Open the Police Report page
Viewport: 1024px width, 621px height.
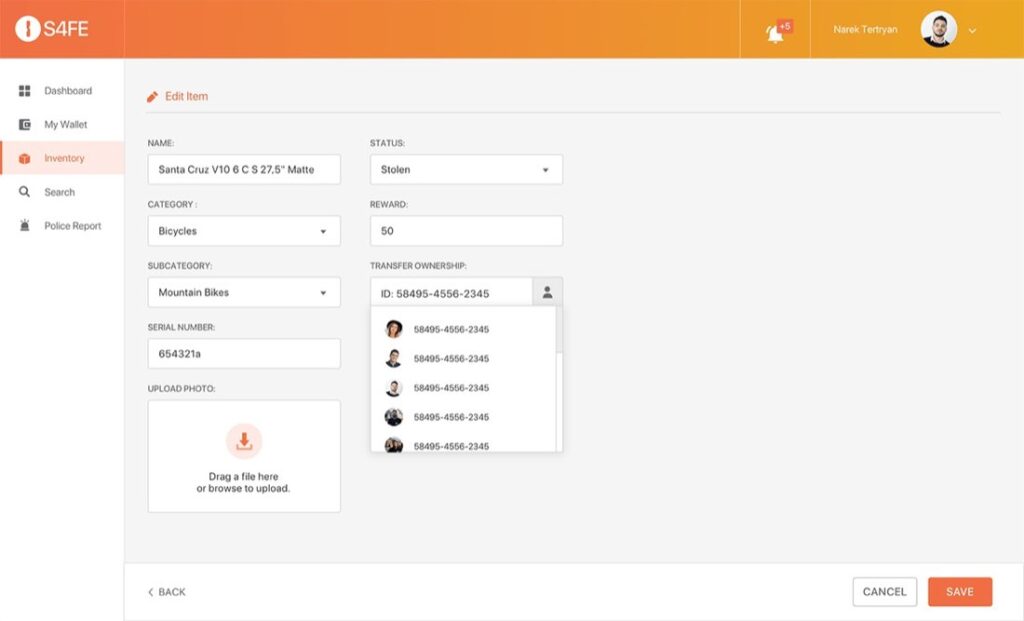pos(72,226)
